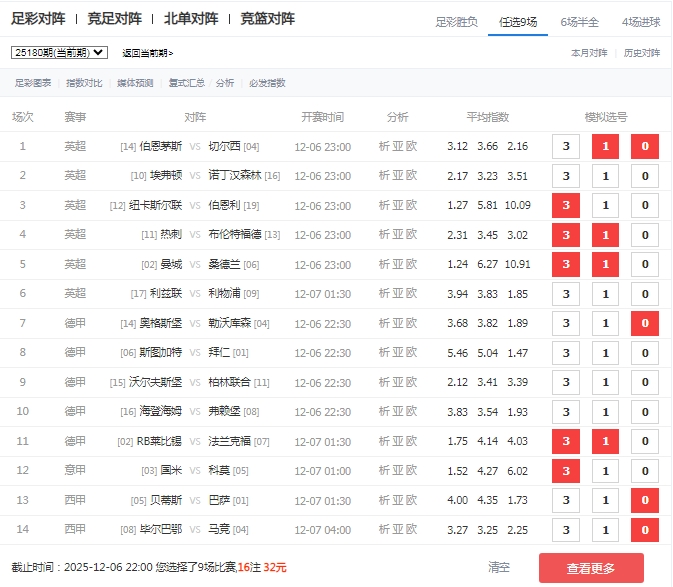Open the 竞足对阵 section
Viewport: 673px width, 587px height.
[x=114, y=19]
